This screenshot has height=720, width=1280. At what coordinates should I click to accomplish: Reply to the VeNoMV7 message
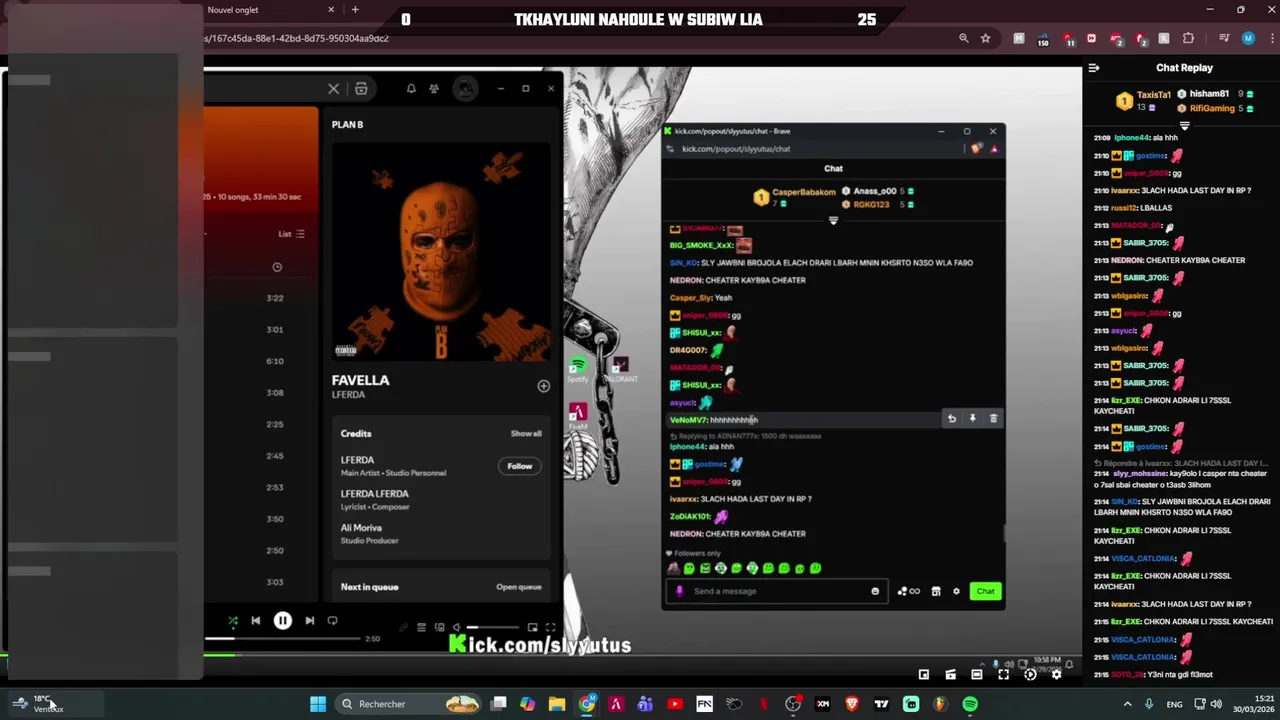click(x=952, y=419)
